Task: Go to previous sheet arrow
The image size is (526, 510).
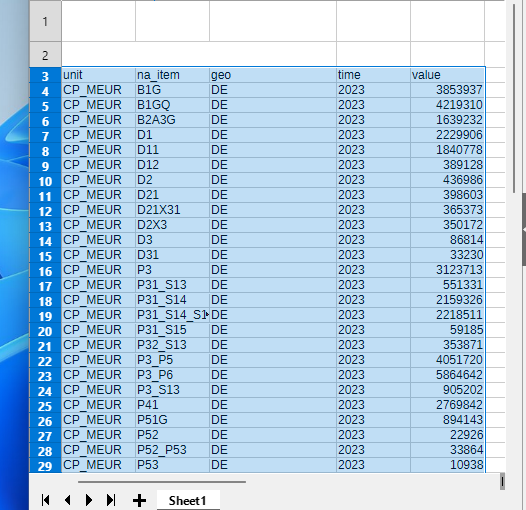Action: point(67,500)
